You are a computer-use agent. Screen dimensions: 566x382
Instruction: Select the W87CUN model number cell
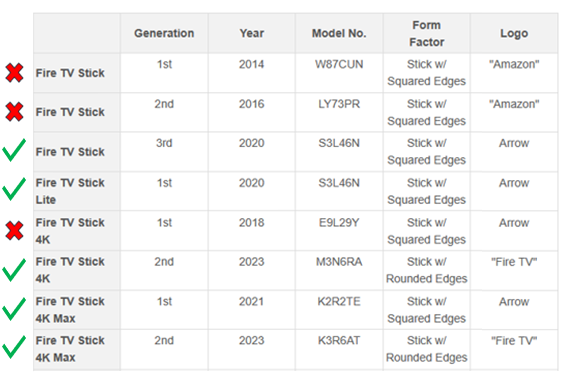coord(339,73)
